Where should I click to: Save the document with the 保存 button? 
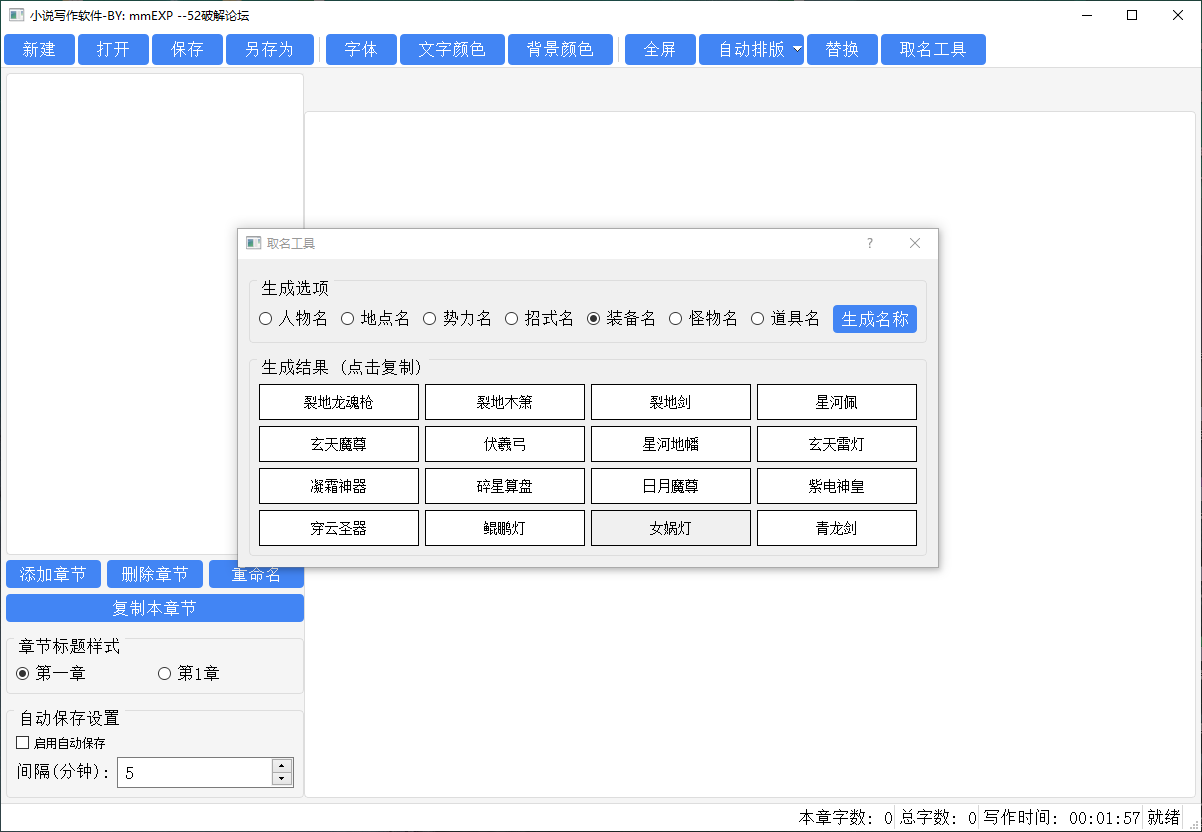point(186,49)
